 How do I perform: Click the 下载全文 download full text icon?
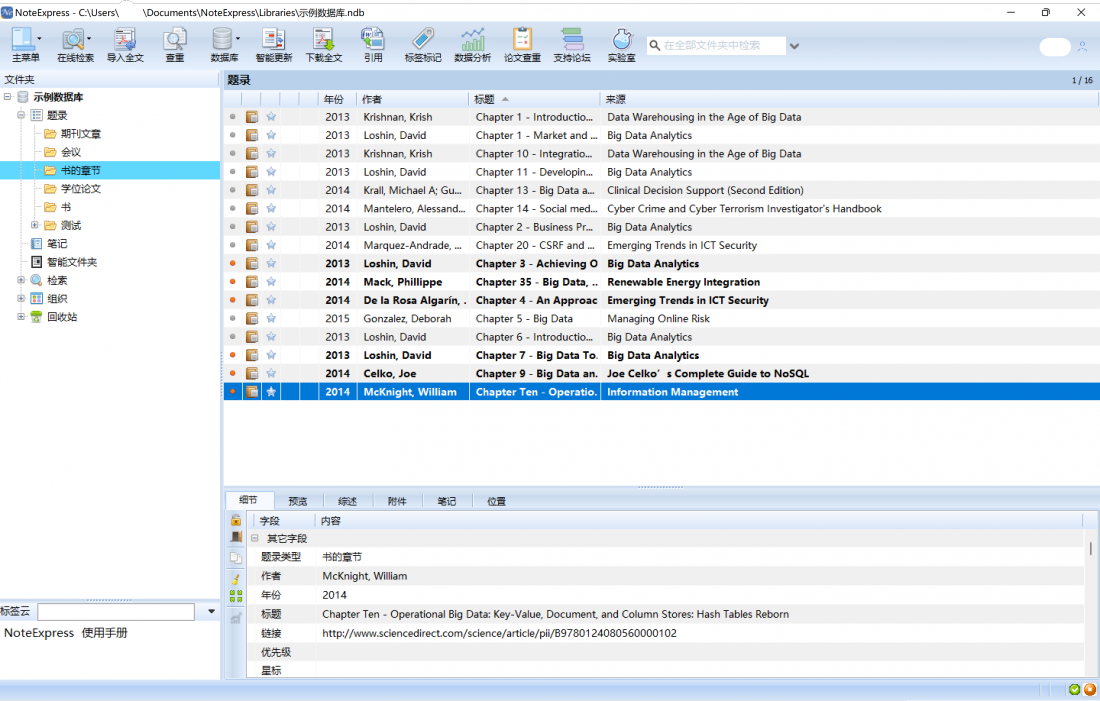[323, 45]
